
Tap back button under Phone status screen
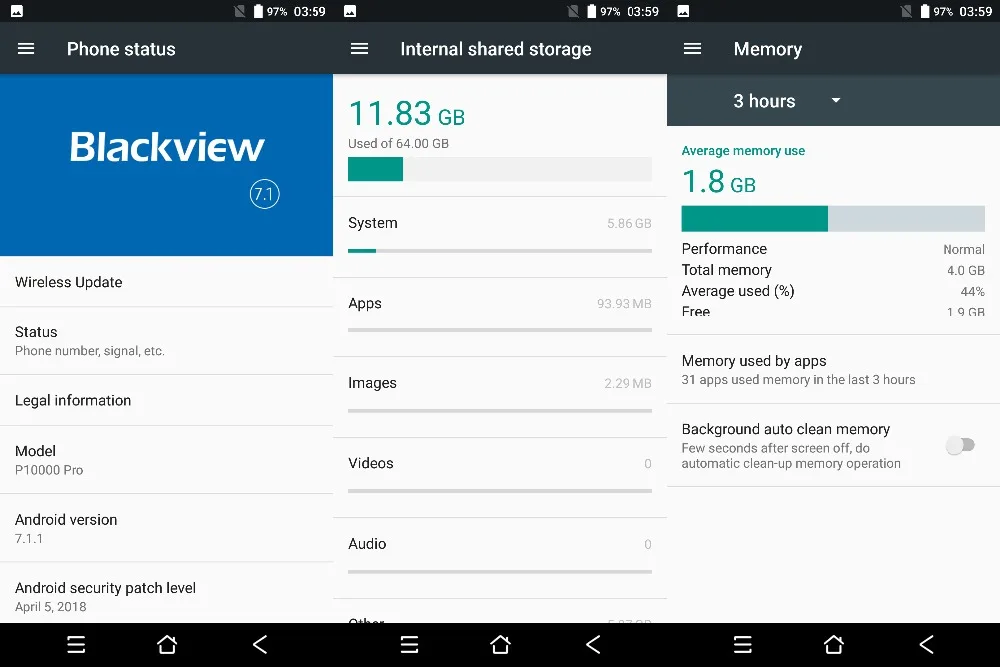click(x=260, y=645)
